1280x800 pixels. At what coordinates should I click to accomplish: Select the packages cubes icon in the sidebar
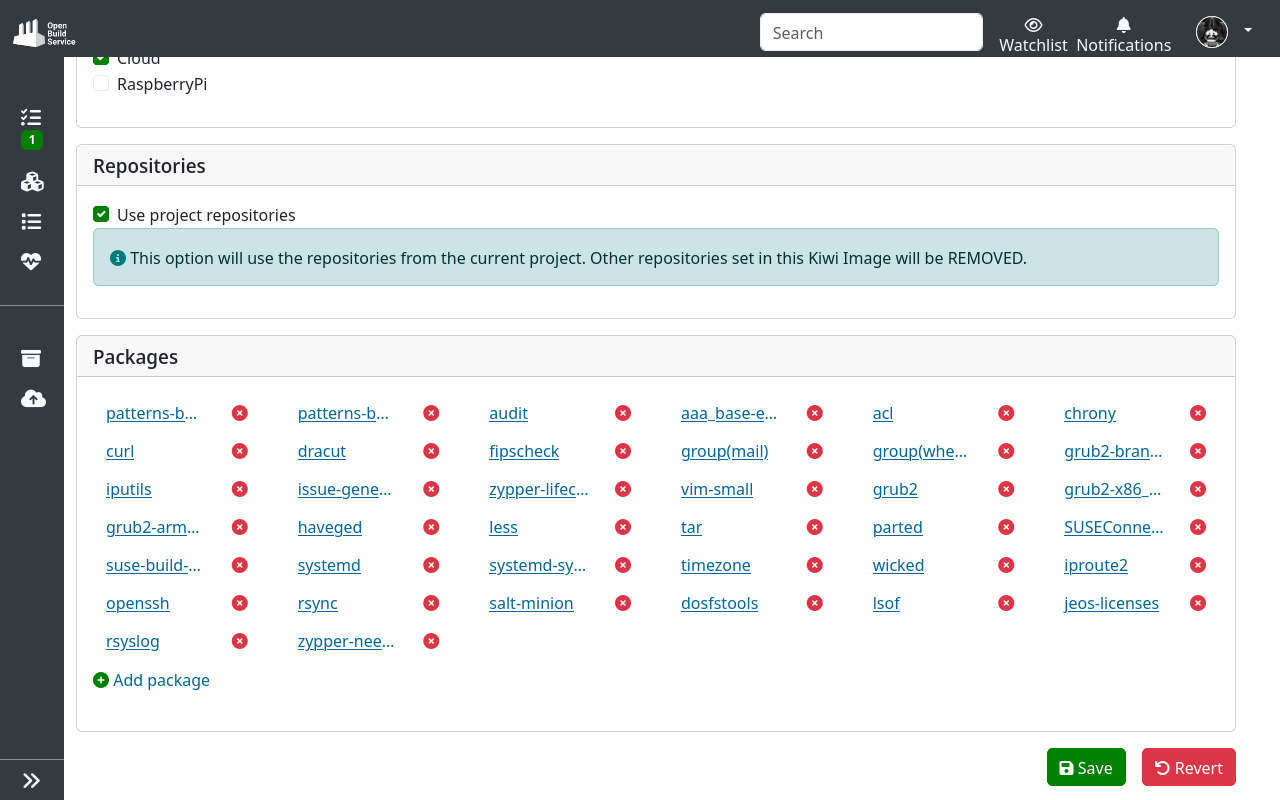click(32, 182)
